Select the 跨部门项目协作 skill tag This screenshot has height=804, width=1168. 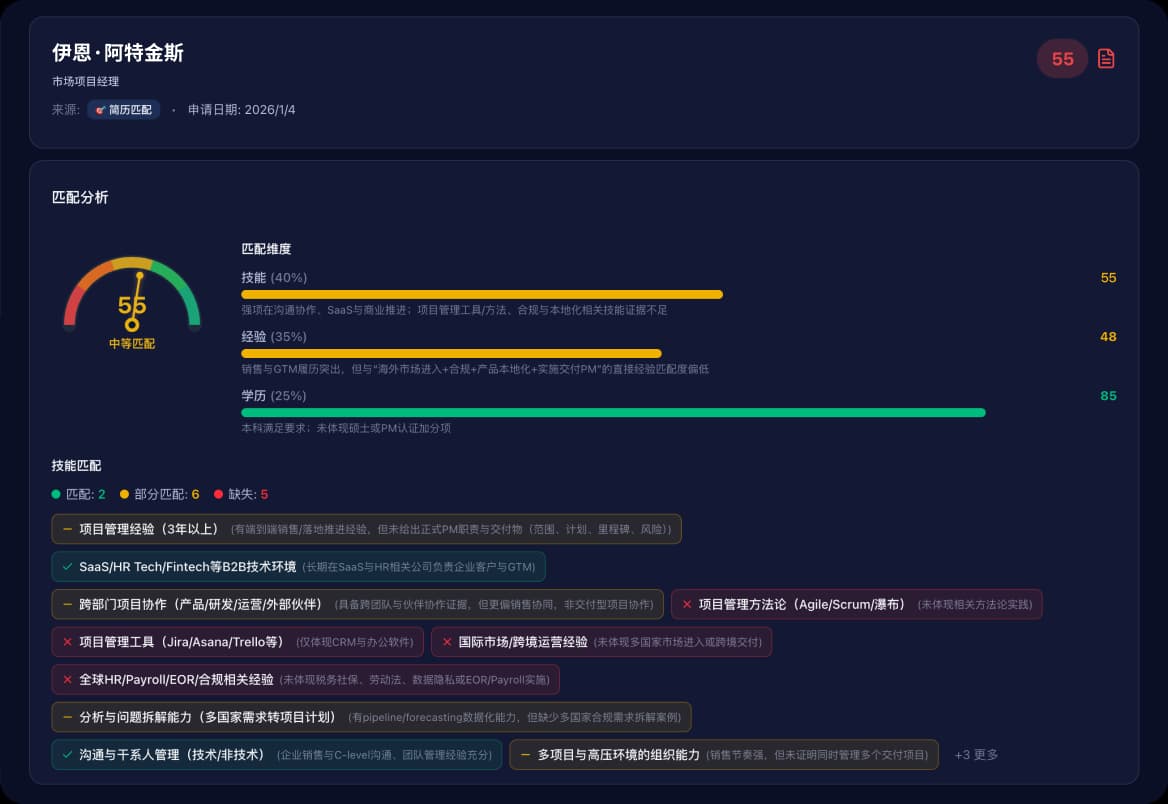coord(357,604)
